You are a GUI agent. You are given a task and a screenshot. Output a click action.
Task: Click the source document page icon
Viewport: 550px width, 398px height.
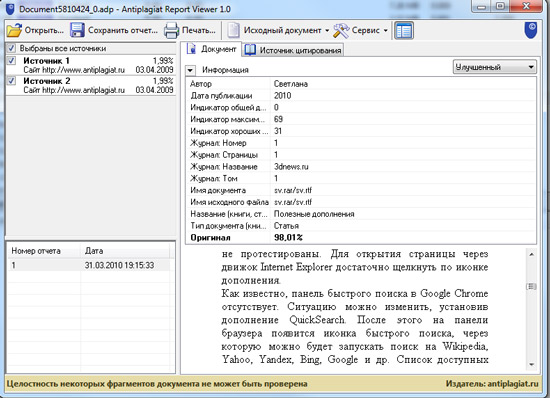click(x=233, y=31)
